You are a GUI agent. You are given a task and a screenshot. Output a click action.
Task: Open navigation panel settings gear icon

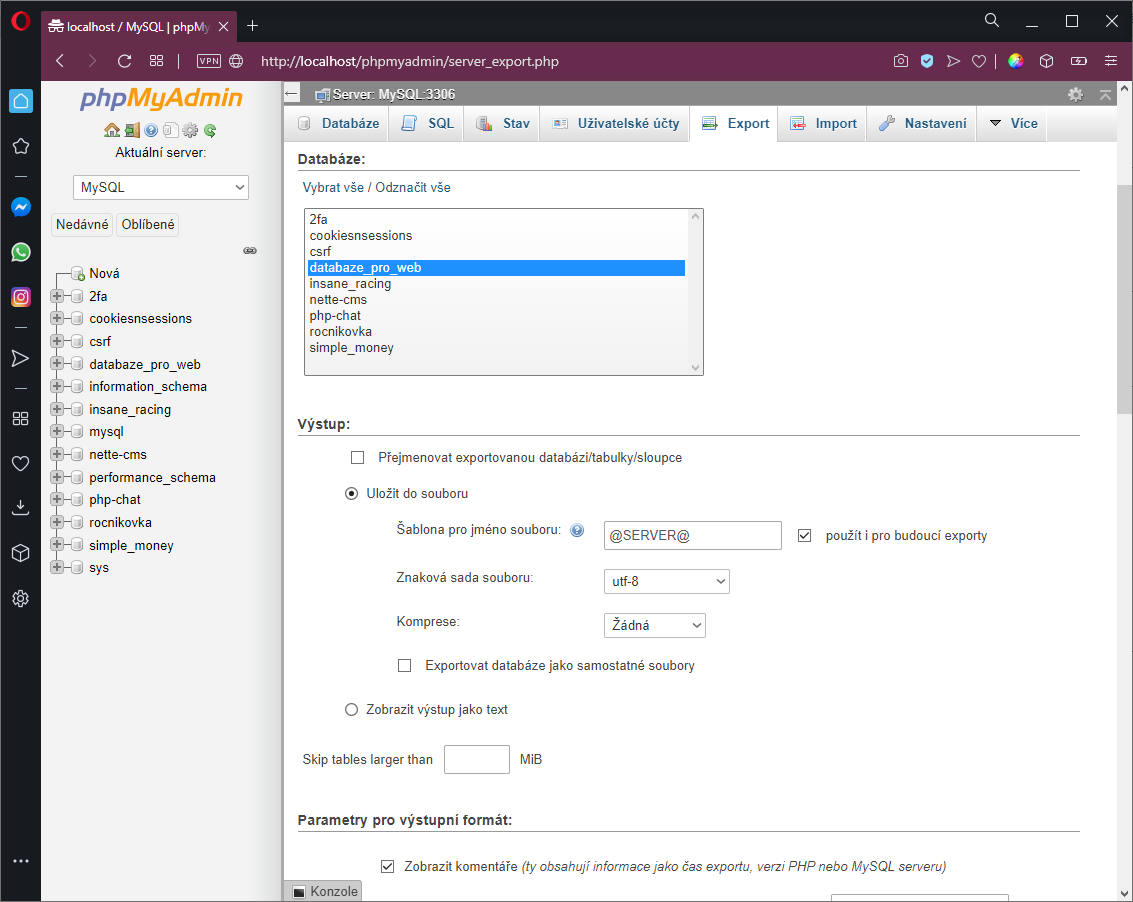[190, 130]
